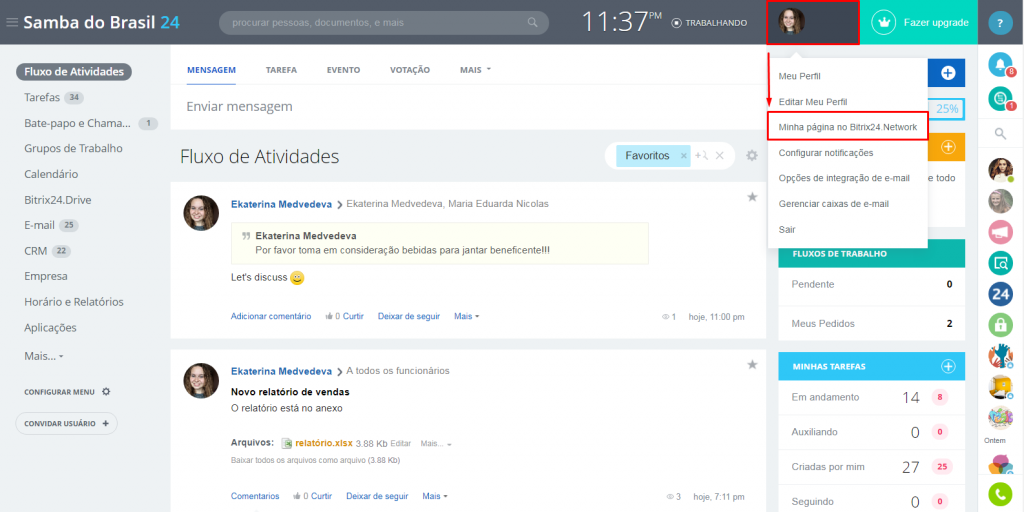Image resolution: width=1024 pixels, height=512 pixels.
Task: Open the raised hands group chat avatar
Action: (x=1000, y=356)
